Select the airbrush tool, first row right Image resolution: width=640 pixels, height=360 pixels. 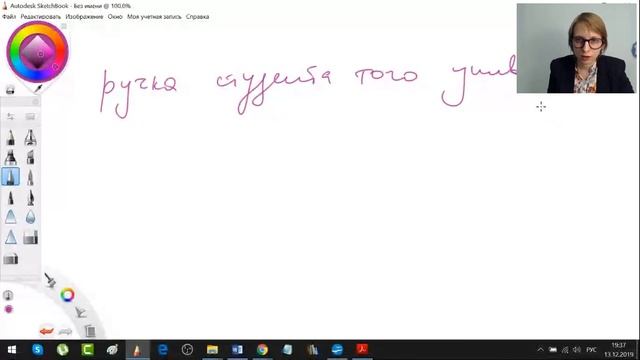click(30, 138)
